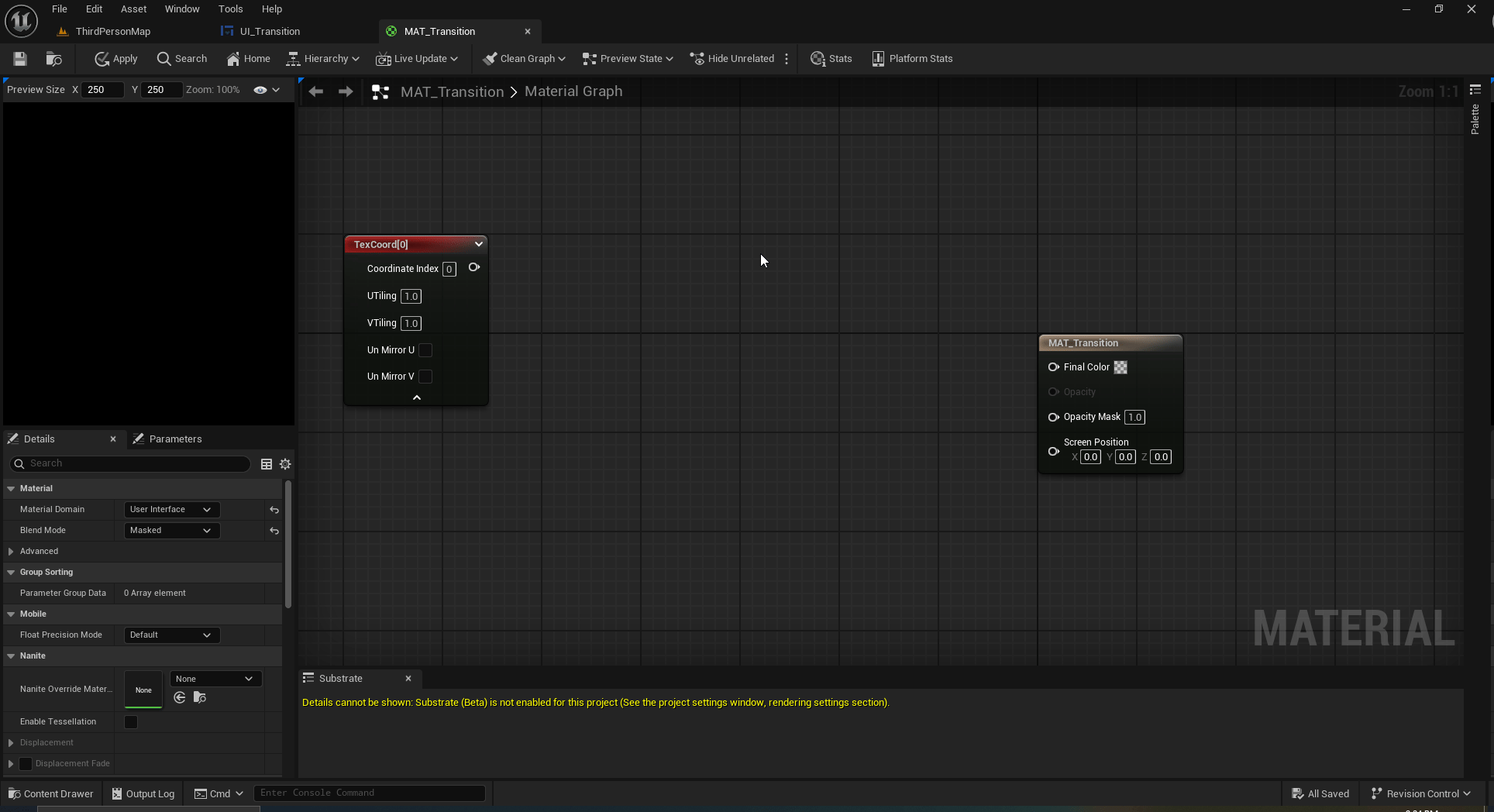Switch to the Parameters tab
1494x812 pixels.
pyautogui.click(x=167, y=439)
